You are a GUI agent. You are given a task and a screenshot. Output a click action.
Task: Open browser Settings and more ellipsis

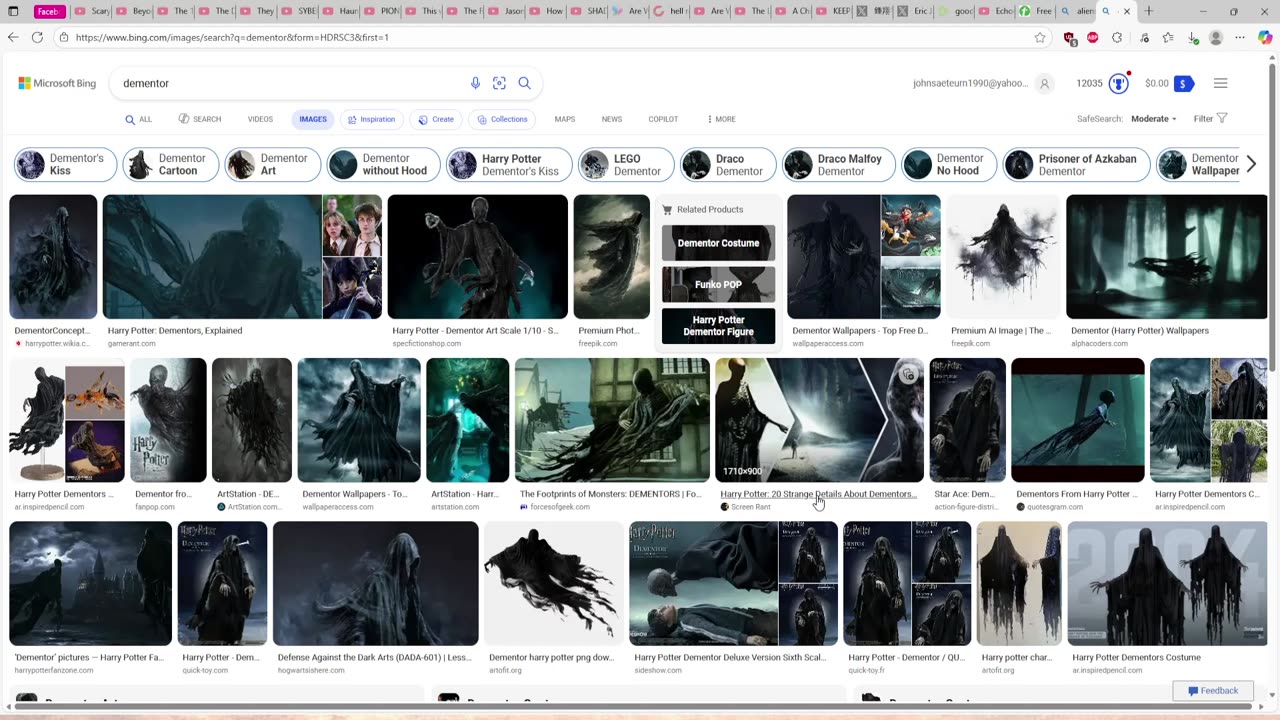[1241, 38]
